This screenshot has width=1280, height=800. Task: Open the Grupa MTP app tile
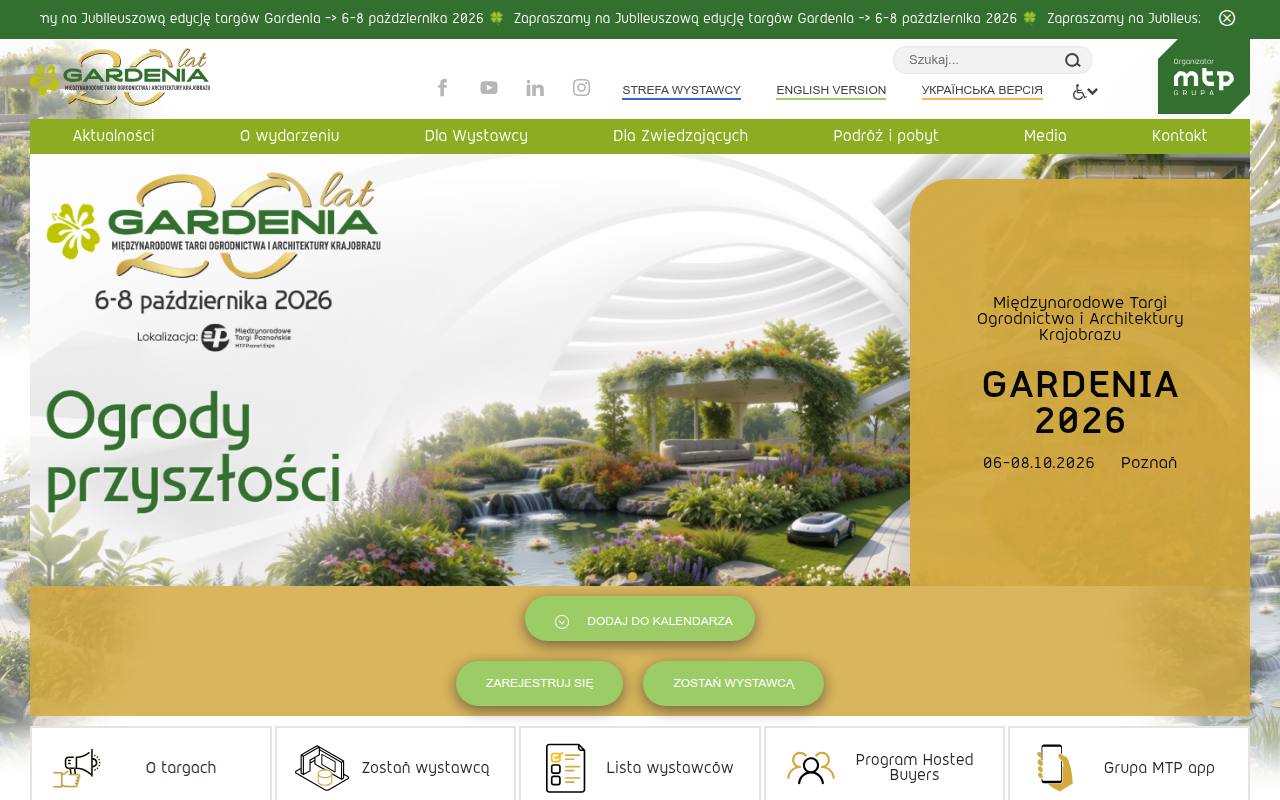1129,763
